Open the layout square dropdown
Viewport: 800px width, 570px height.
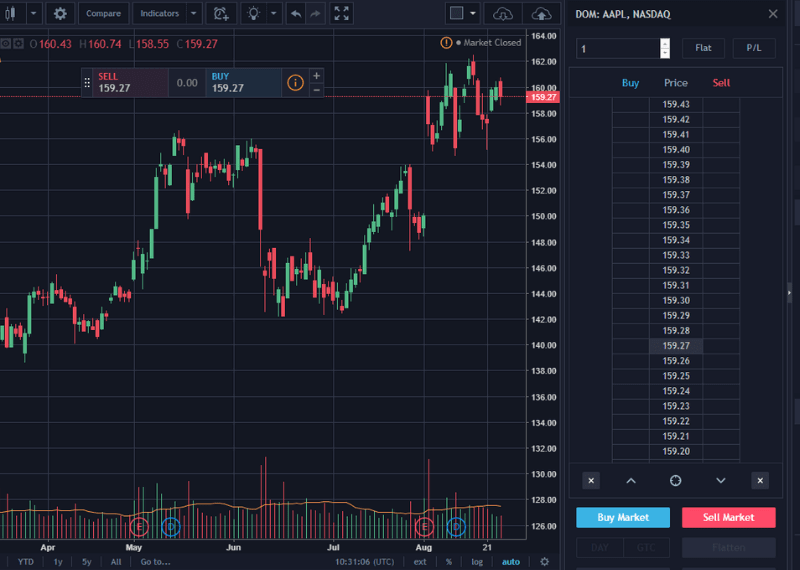(473, 14)
